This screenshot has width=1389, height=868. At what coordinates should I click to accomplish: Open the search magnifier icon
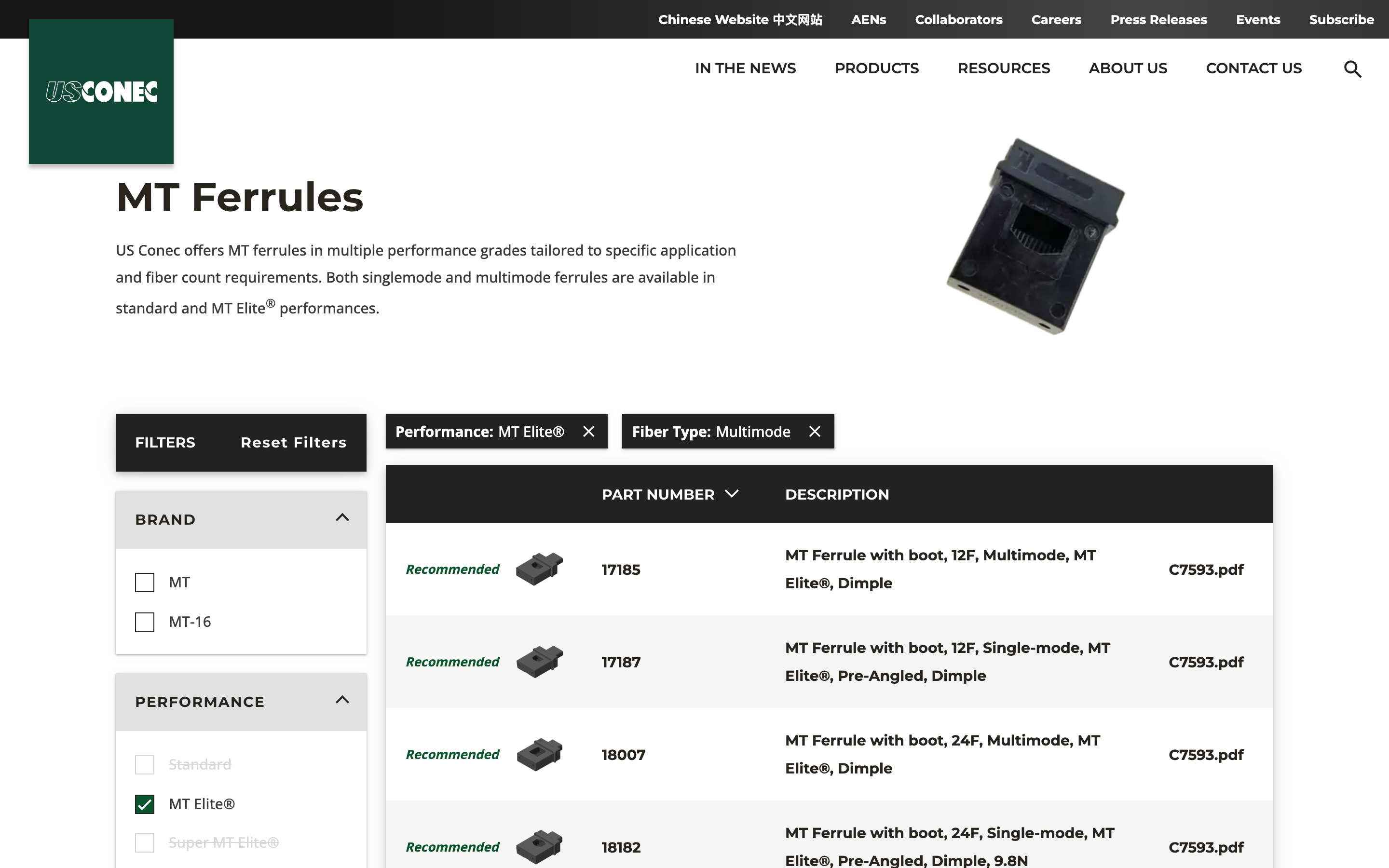tap(1352, 69)
